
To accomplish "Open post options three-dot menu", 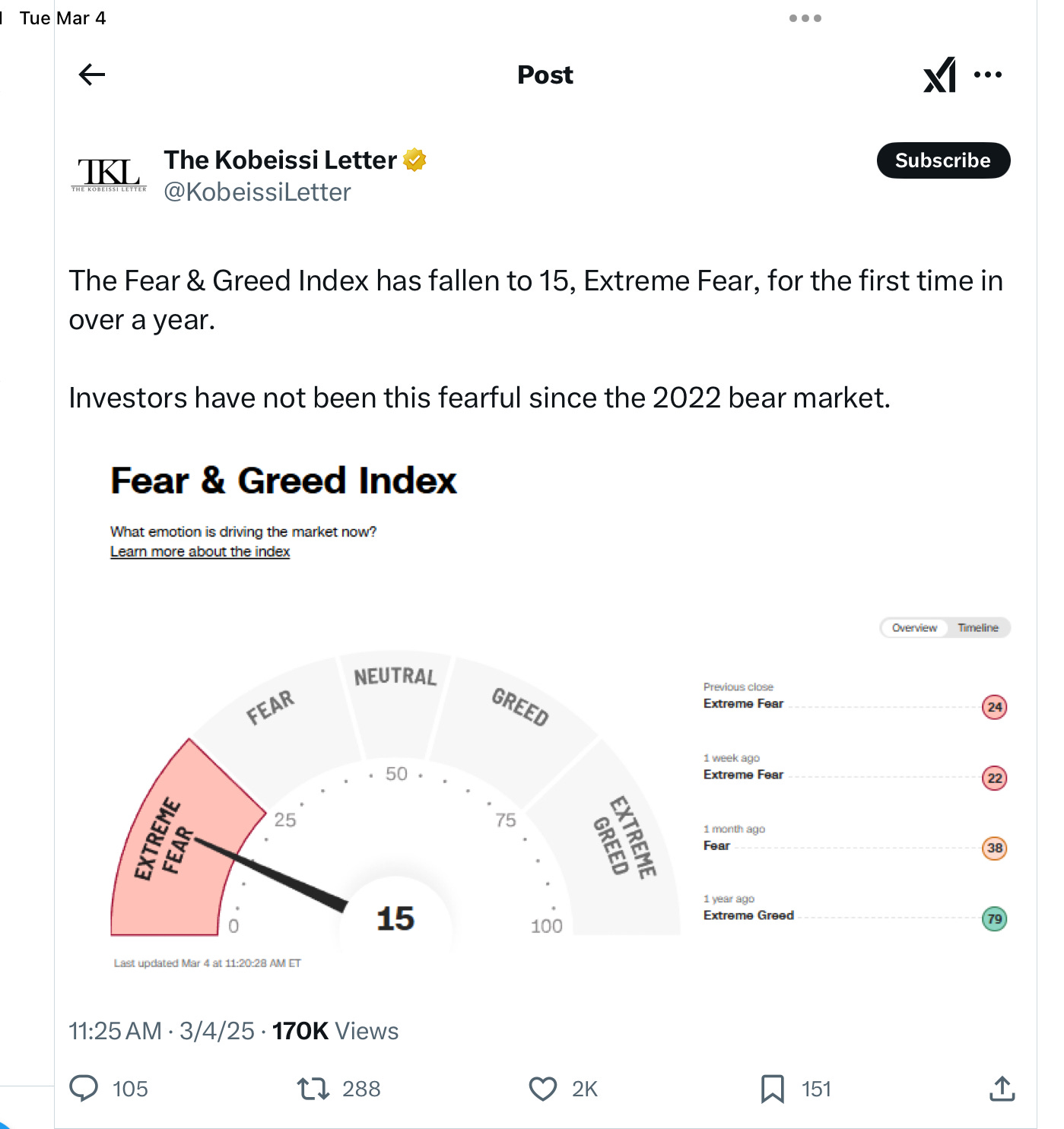I will pyautogui.click(x=987, y=75).
